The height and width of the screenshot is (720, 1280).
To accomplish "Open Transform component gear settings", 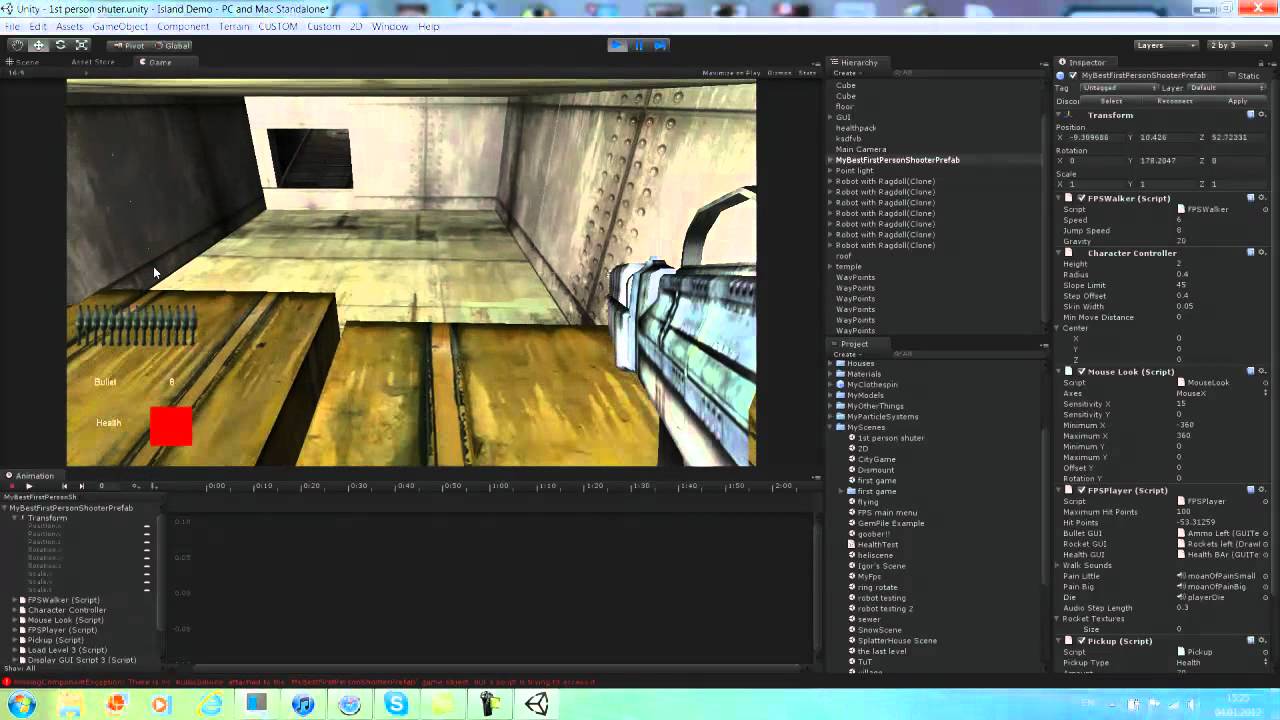I will [1264, 115].
